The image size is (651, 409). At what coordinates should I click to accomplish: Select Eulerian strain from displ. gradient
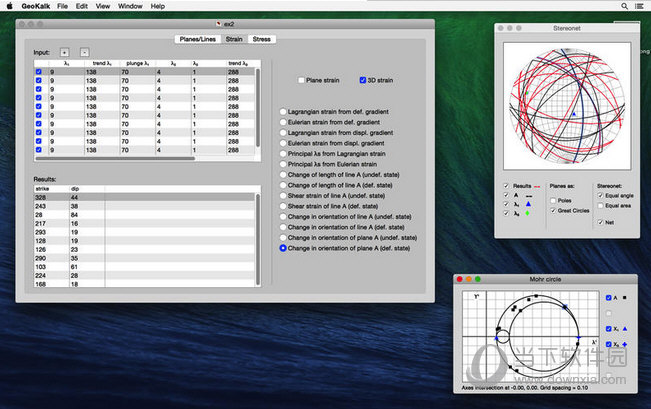coord(283,143)
